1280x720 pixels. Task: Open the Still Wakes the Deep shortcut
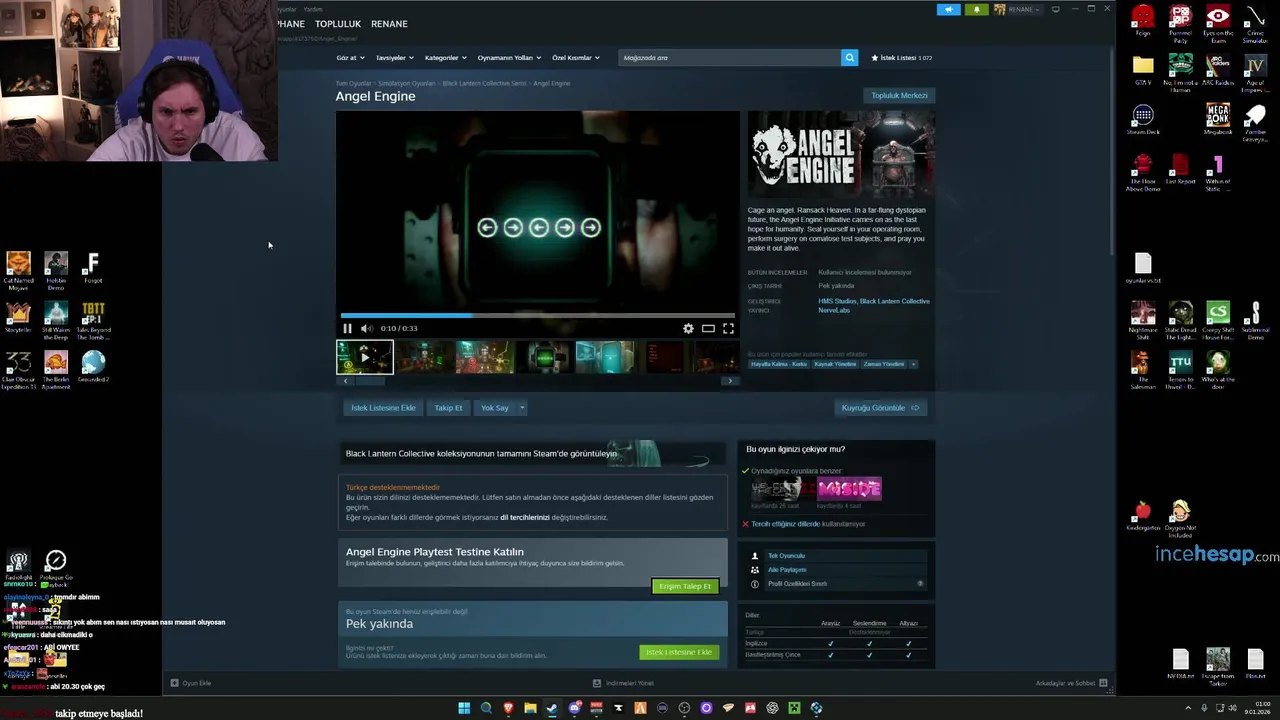pyautogui.click(x=56, y=321)
